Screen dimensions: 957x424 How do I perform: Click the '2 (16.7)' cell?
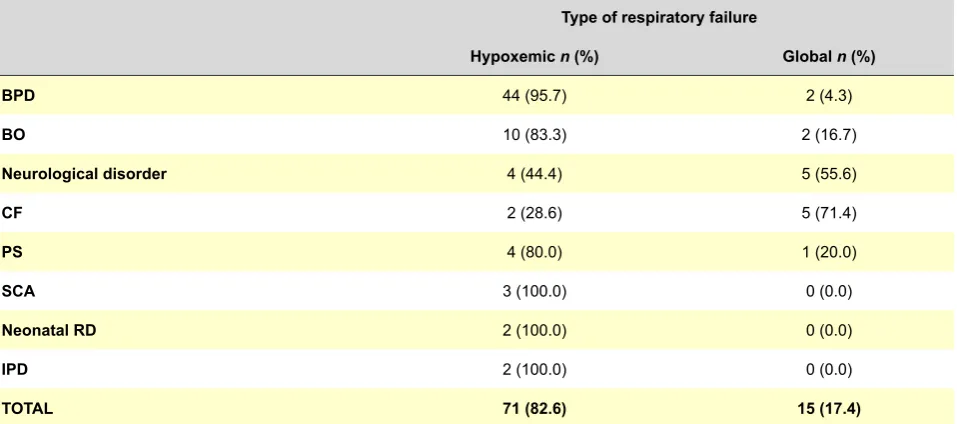coord(829,135)
